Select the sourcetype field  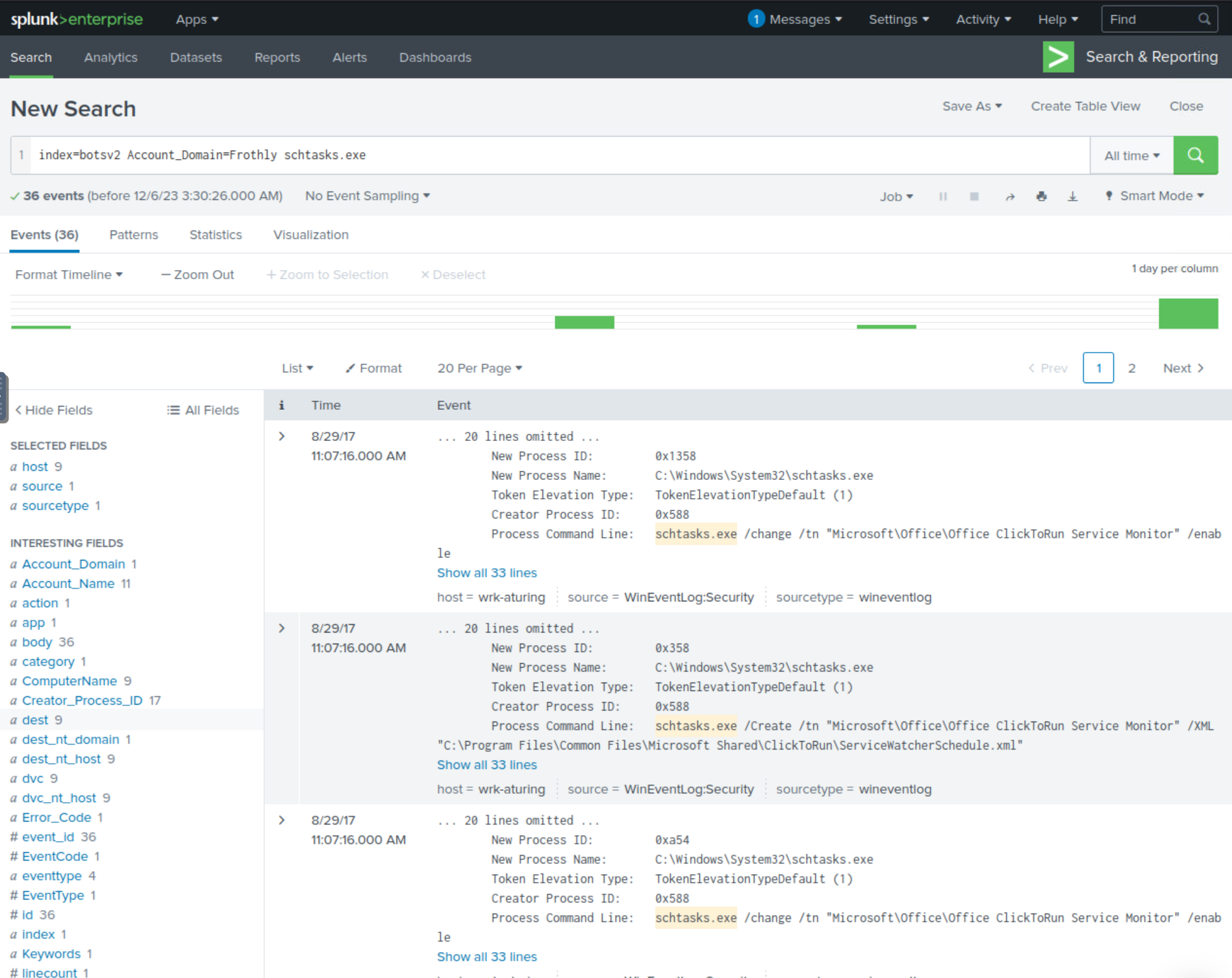click(55, 506)
